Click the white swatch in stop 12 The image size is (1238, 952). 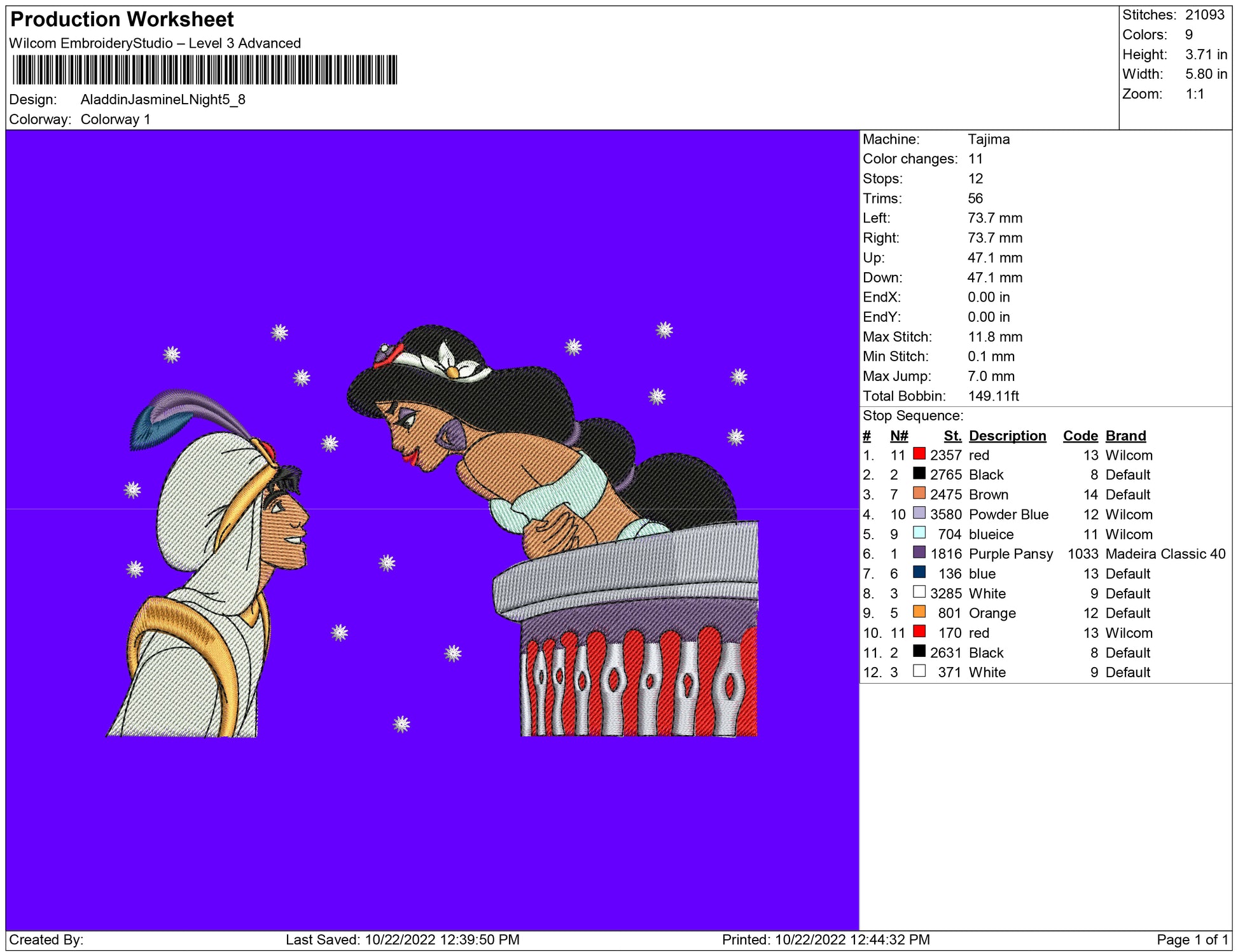click(x=919, y=671)
